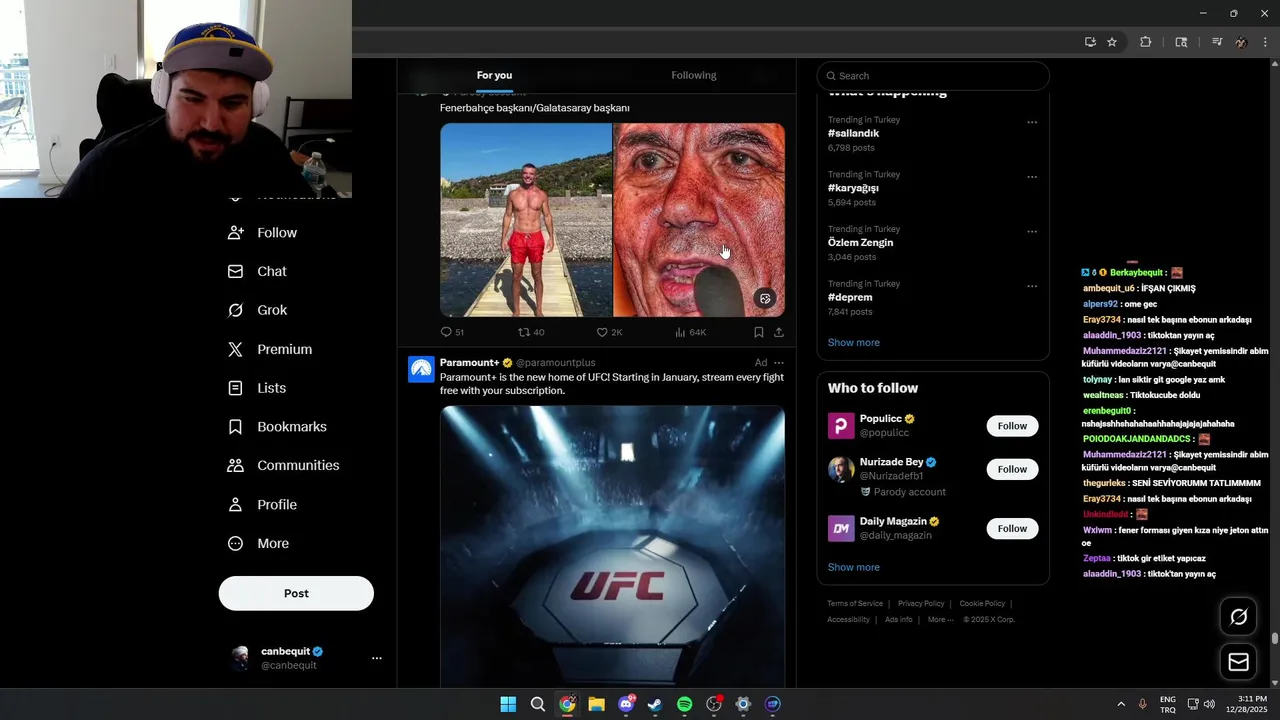
Task: Open the Privacy Policy link
Action: pyautogui.click(x=921, y=604)
